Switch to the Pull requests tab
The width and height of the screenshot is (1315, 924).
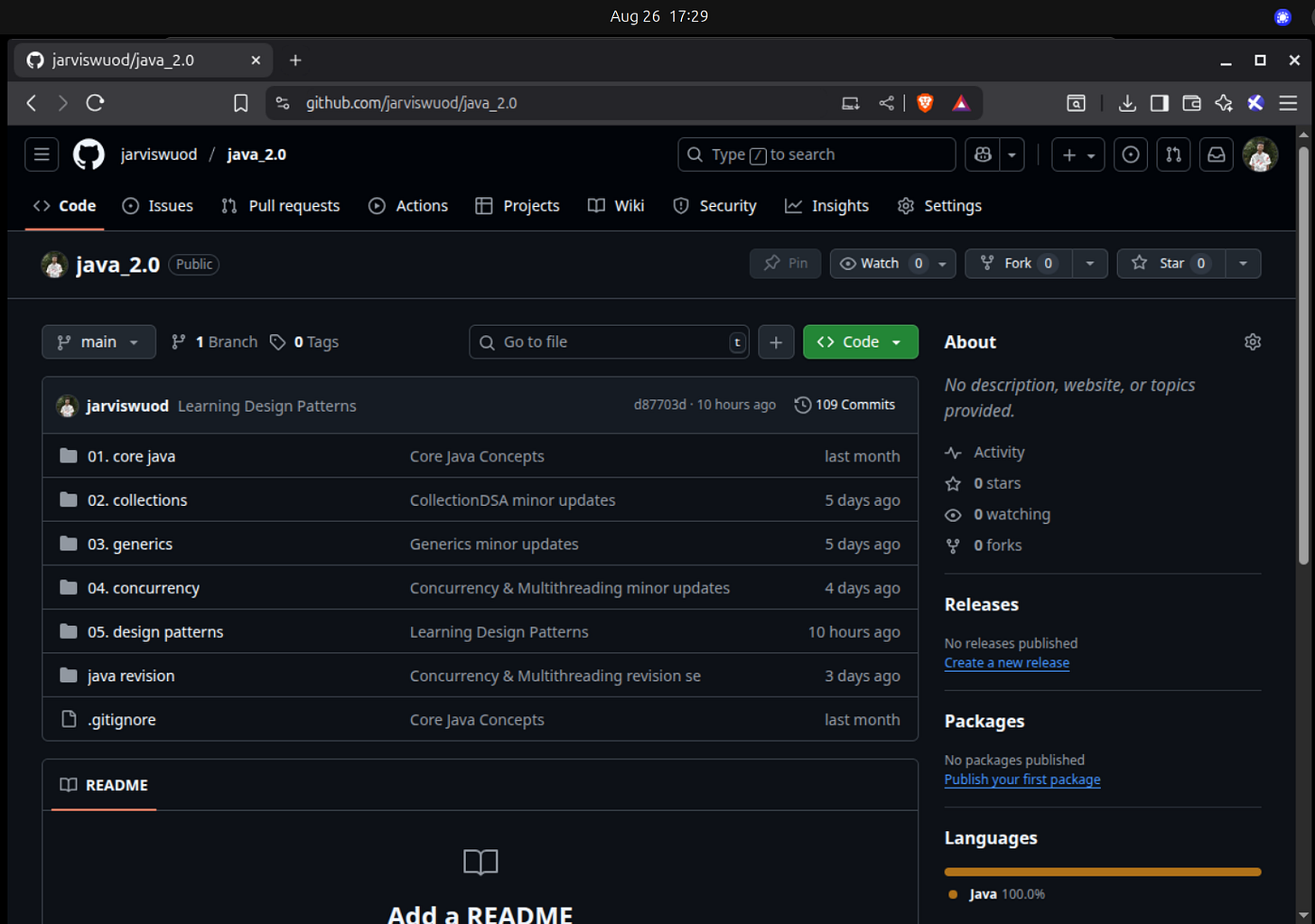point(281,206)
